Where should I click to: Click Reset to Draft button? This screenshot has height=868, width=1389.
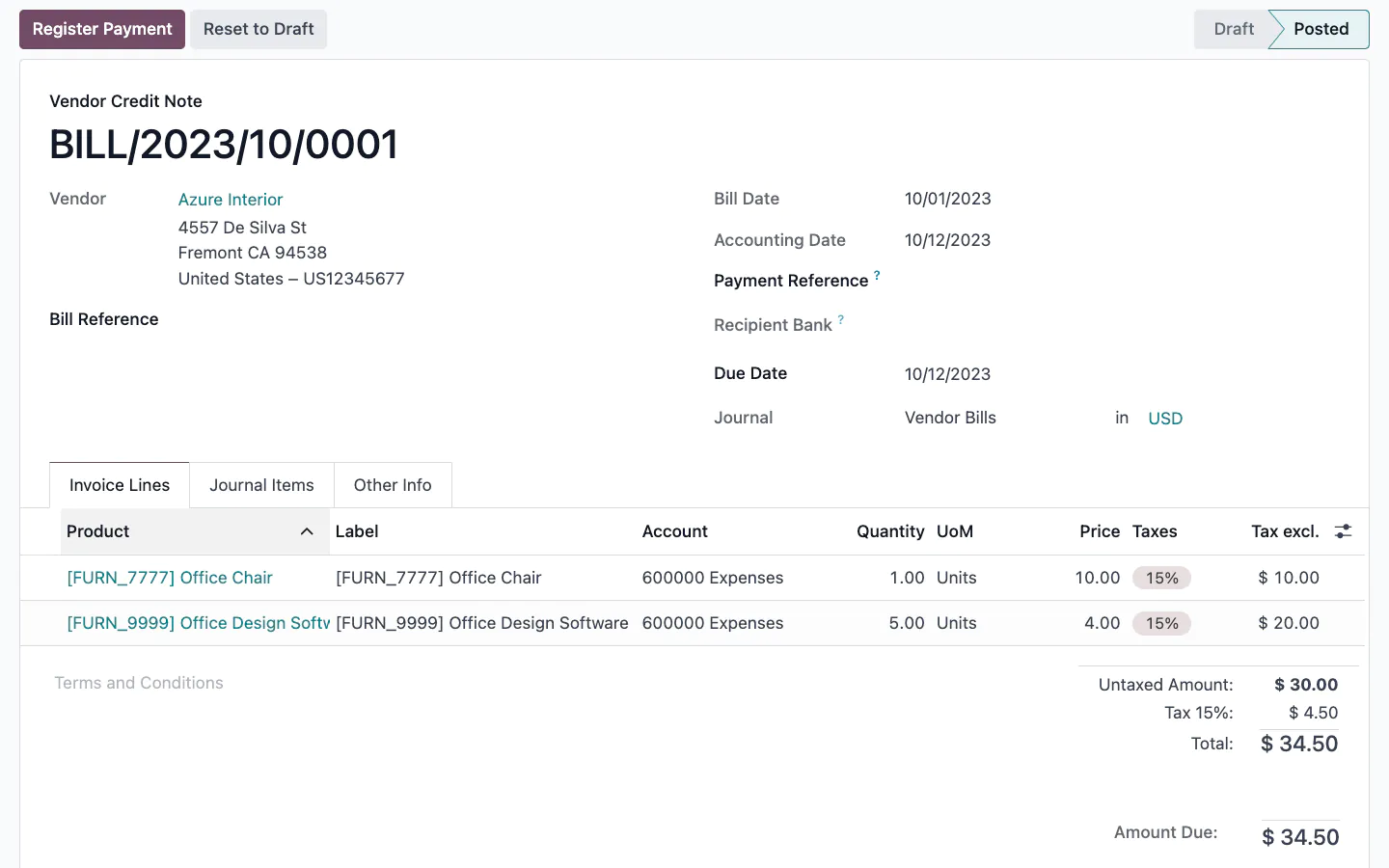(x=259, y=29)
